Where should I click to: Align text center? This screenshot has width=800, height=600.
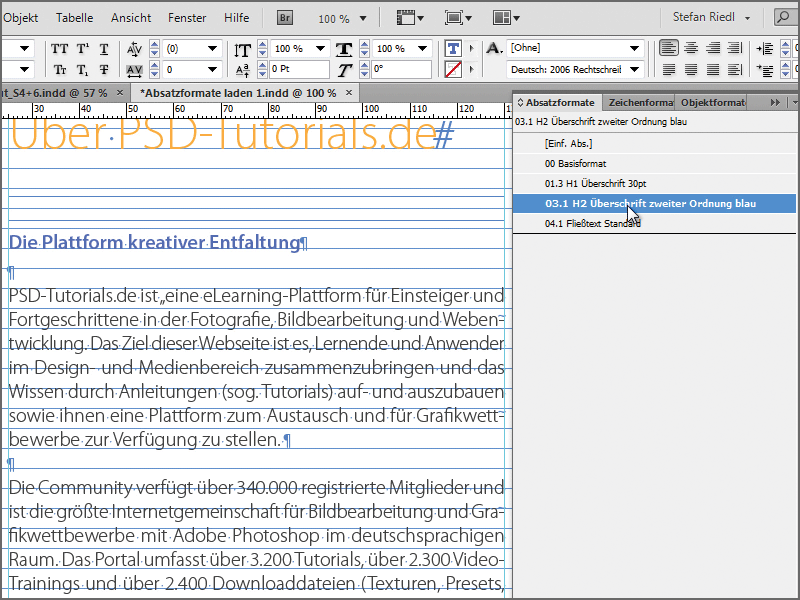coord(691,48)
